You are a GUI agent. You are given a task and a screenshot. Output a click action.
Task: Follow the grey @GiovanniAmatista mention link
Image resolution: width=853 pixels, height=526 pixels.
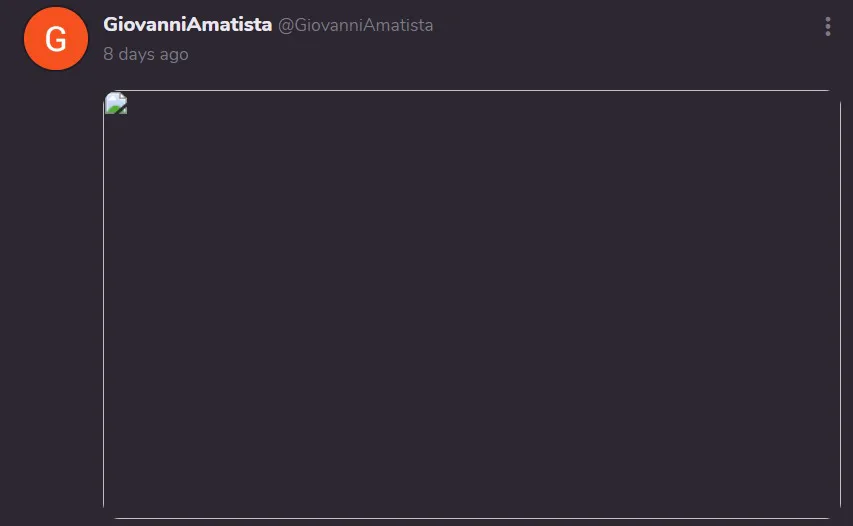click(x=355, y=25)
